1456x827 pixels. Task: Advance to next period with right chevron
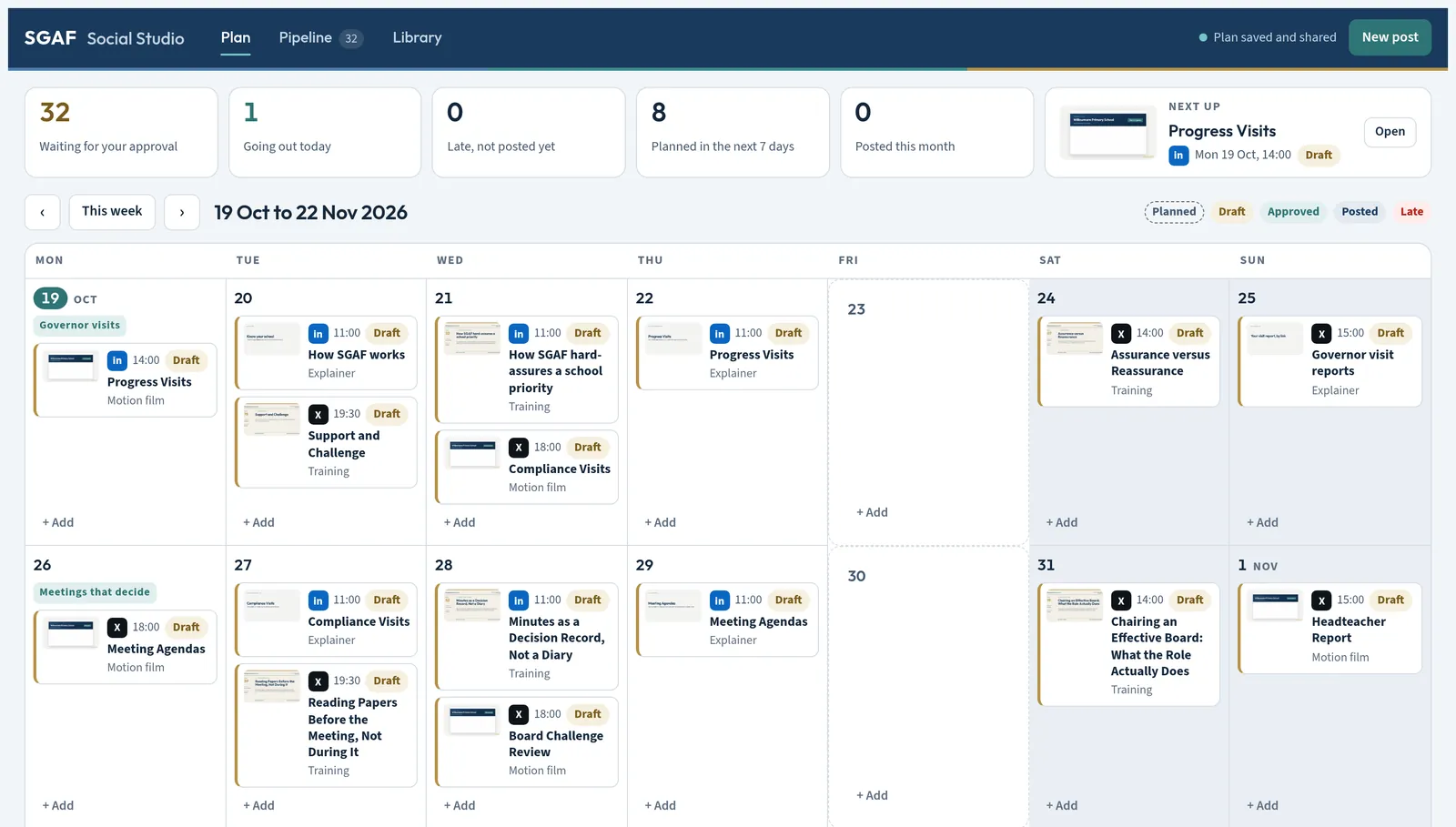coord(182,212)
